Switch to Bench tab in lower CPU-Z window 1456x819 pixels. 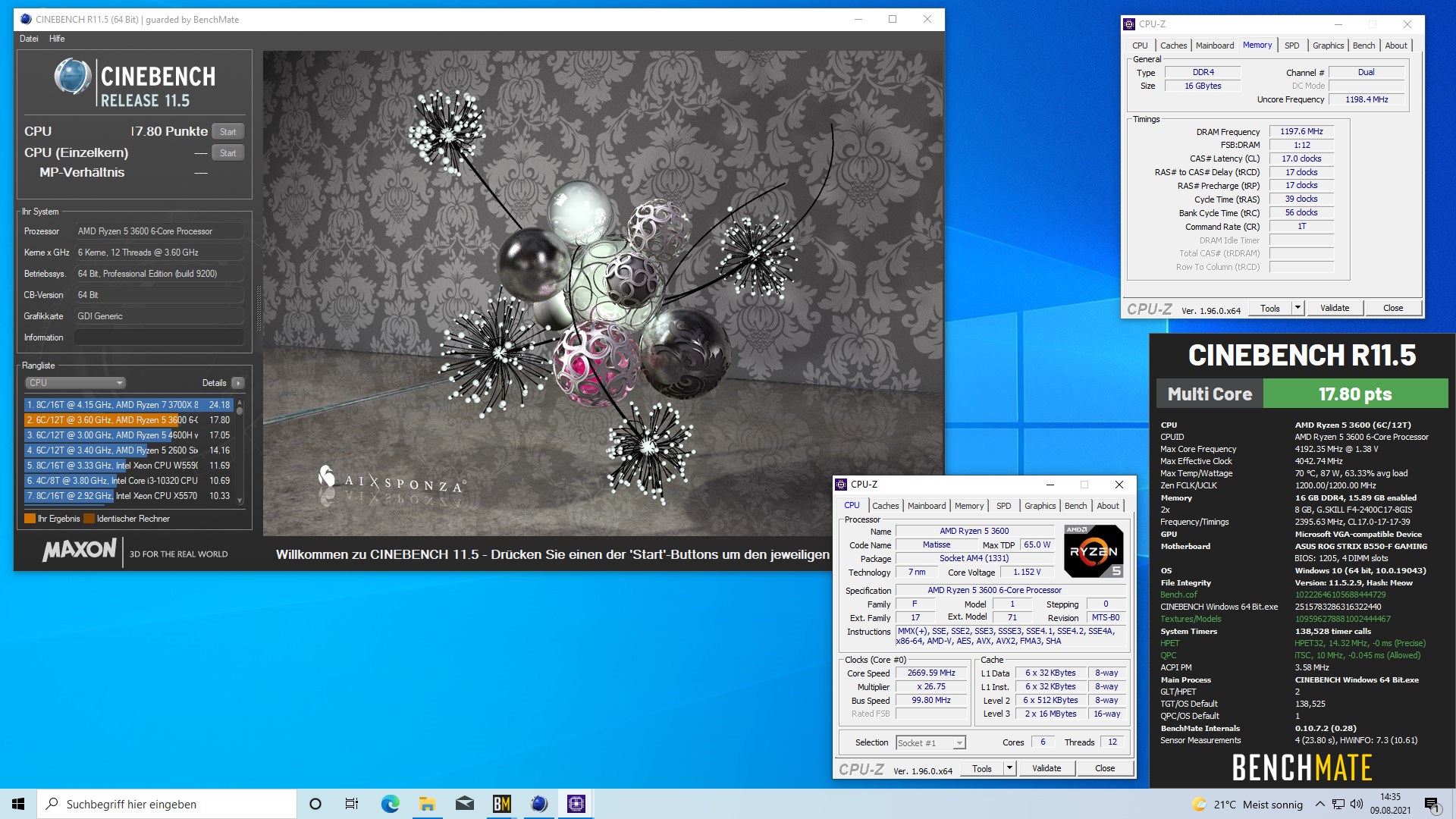pos(1075,506)
